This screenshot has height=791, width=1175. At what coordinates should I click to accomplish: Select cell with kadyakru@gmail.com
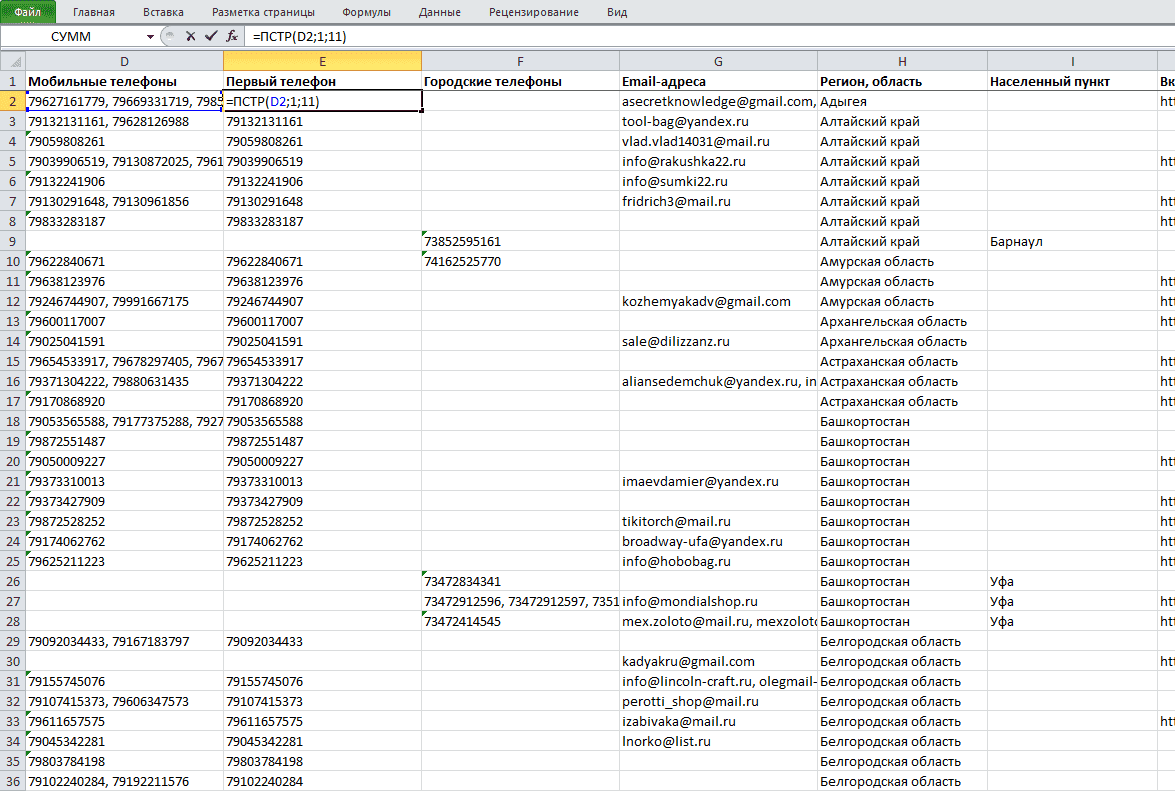pyautogui.click(x=718, y=661)
